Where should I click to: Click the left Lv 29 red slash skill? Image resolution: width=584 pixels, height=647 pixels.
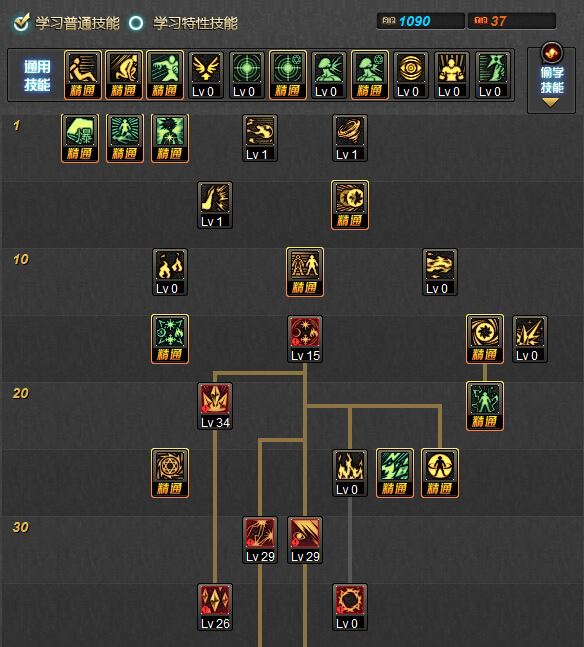[260, 540]
